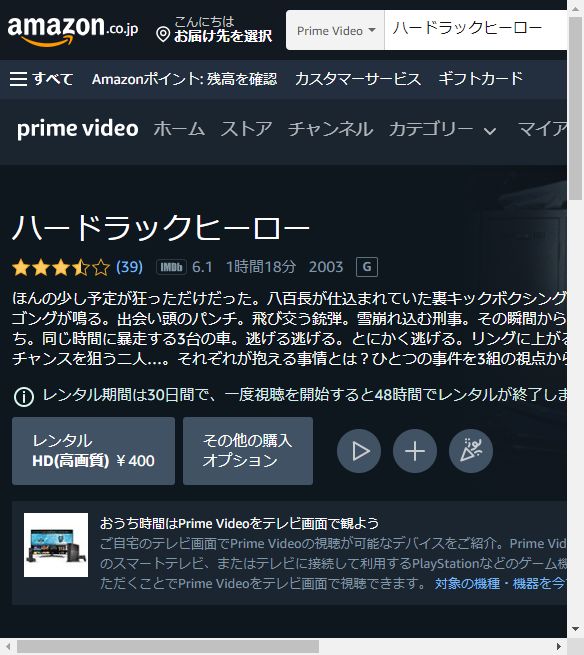The width and height of the screenshot is (584, 655).
Task: Open the Prime Video search category dropdown
Action: [335, 30]
